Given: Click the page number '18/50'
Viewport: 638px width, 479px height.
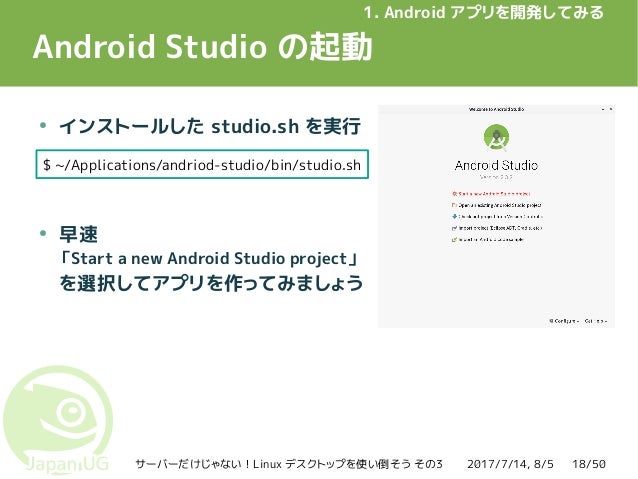Looking at the screenshot, I should click(x=589, y=464).
